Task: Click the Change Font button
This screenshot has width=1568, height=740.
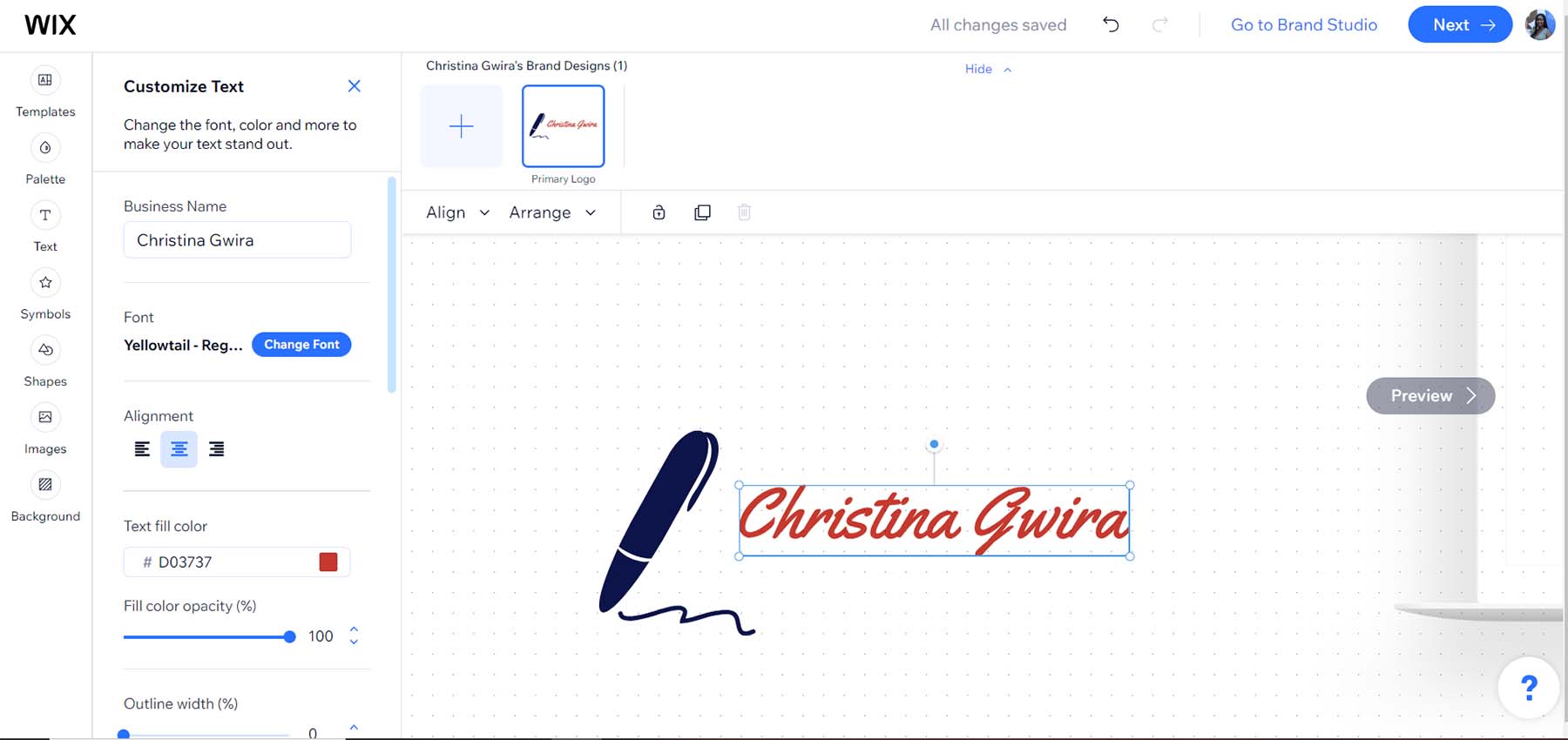Action: 301,345
